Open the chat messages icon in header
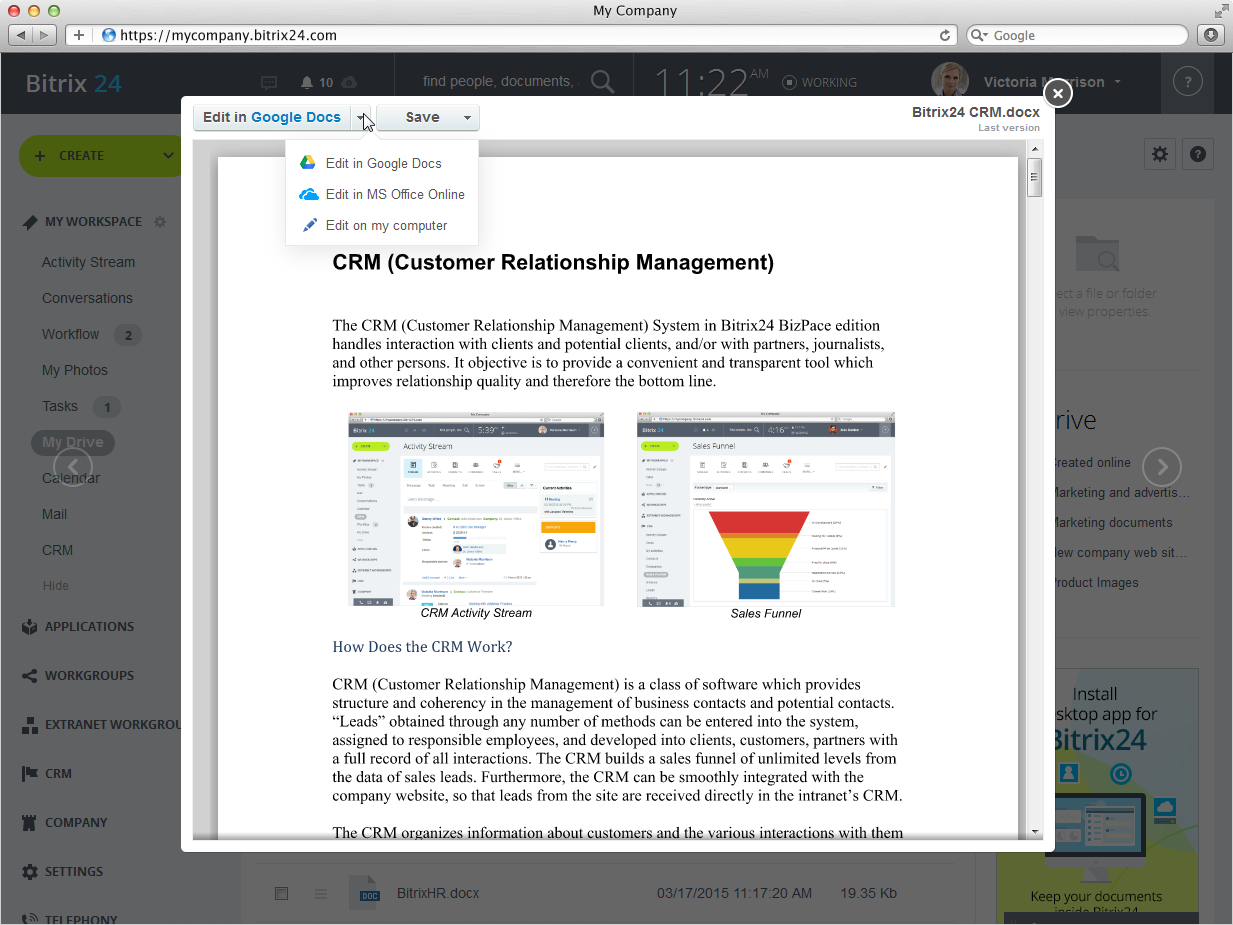1233x925 pixels. pyautogui.click(x=269, y=82)
